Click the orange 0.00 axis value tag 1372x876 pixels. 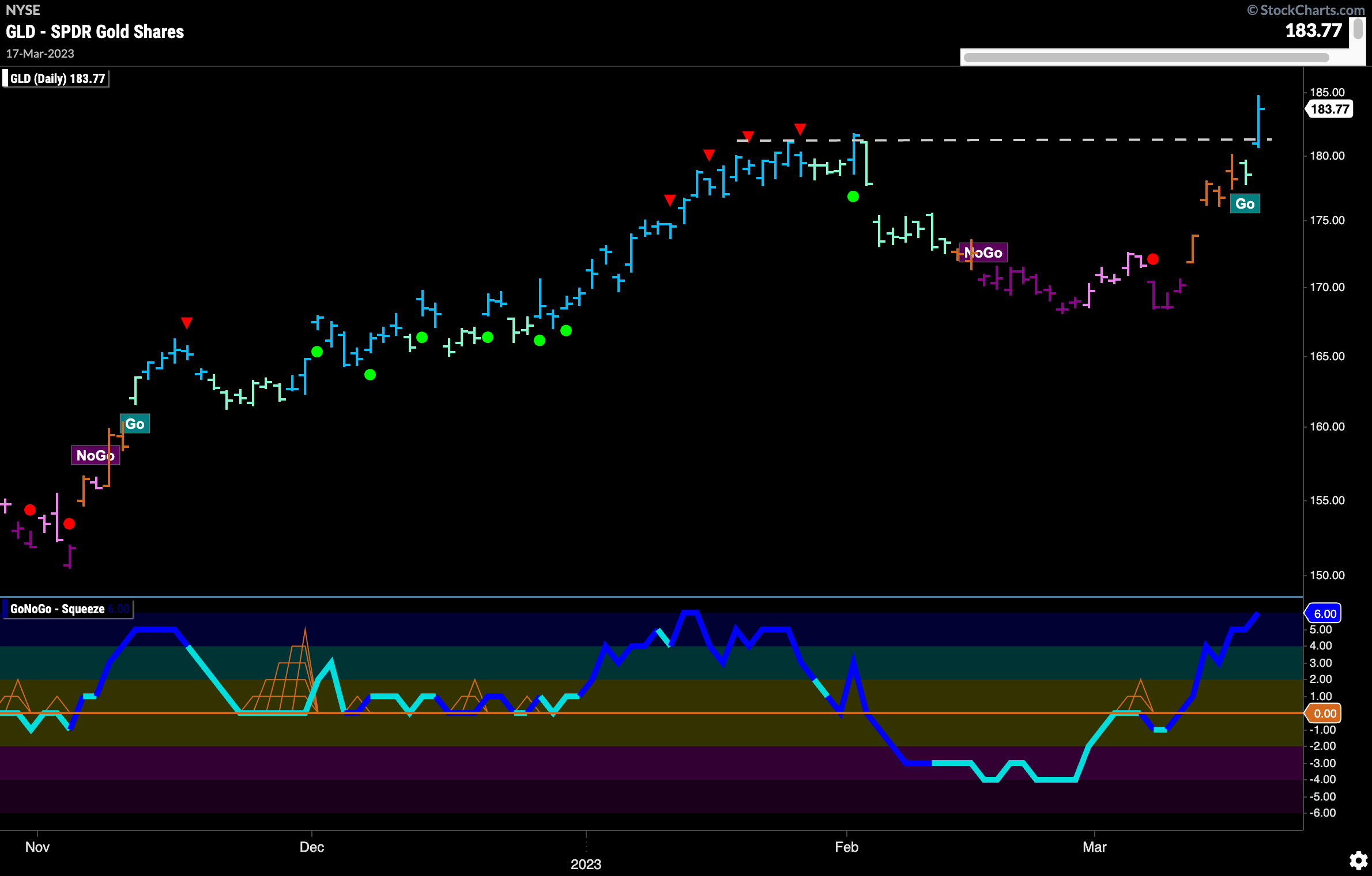click(1324, 713)
